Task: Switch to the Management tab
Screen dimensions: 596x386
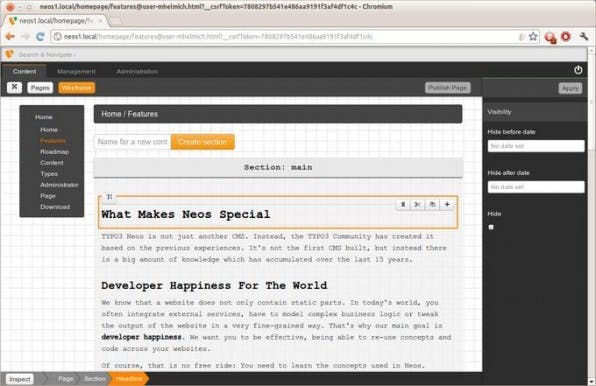Action: 76,71
